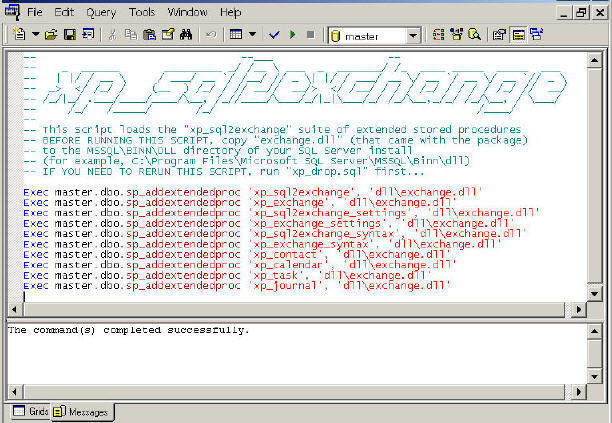
Task: Click editor vertical scrollbar up arrow
Action: [594, 60]
